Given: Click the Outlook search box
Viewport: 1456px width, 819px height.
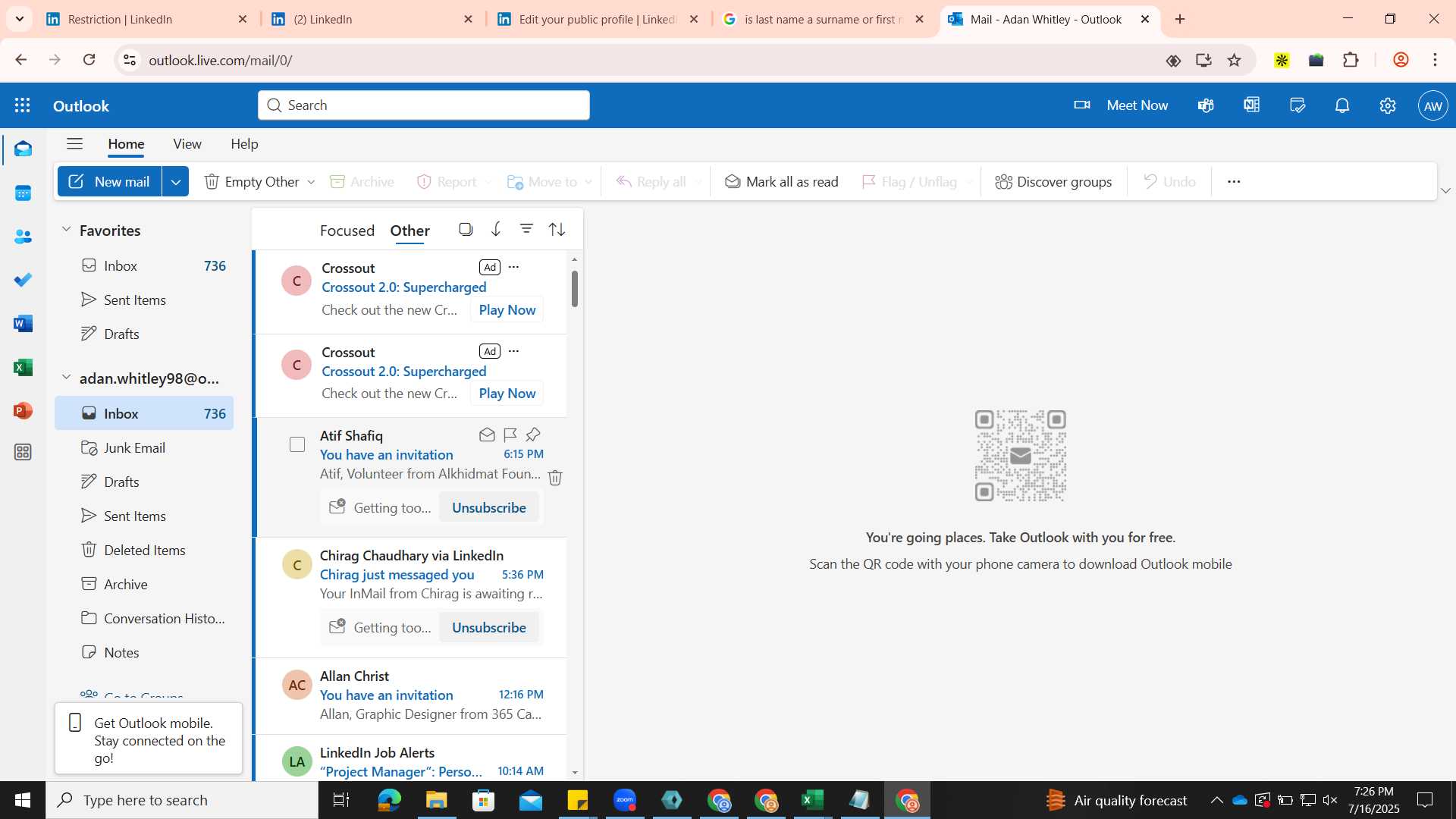Looking at the screenshot, I should (x=424, y=105).
